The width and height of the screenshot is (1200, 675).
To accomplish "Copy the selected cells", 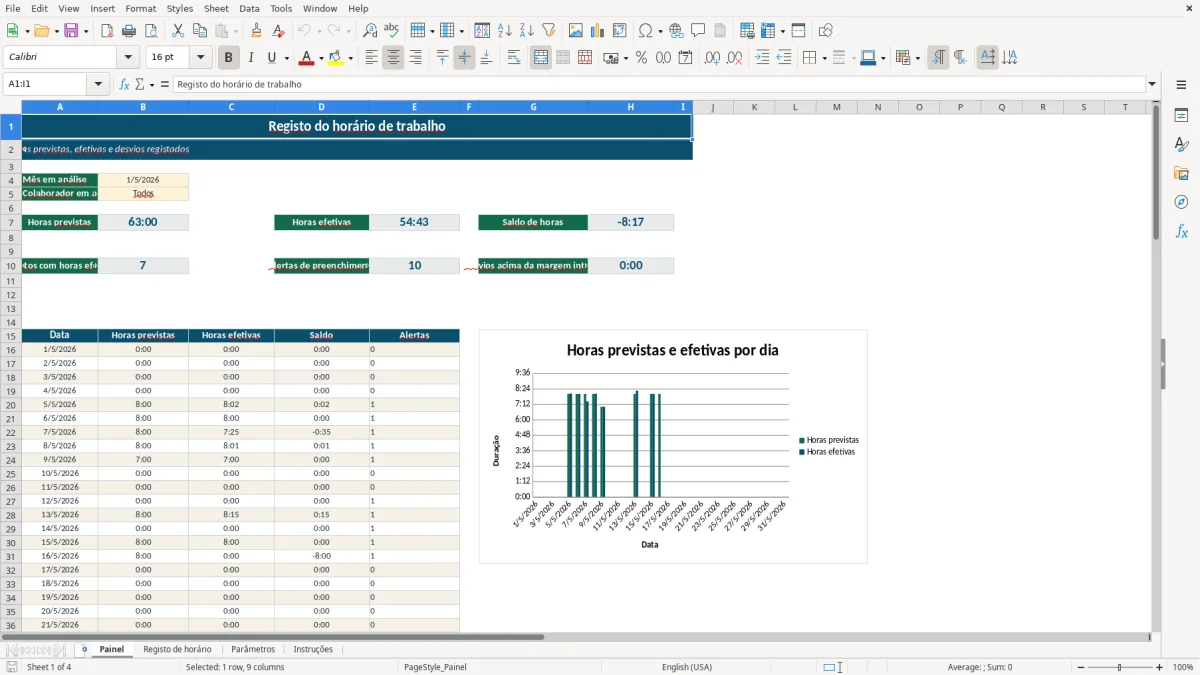I will pos(200,31).
